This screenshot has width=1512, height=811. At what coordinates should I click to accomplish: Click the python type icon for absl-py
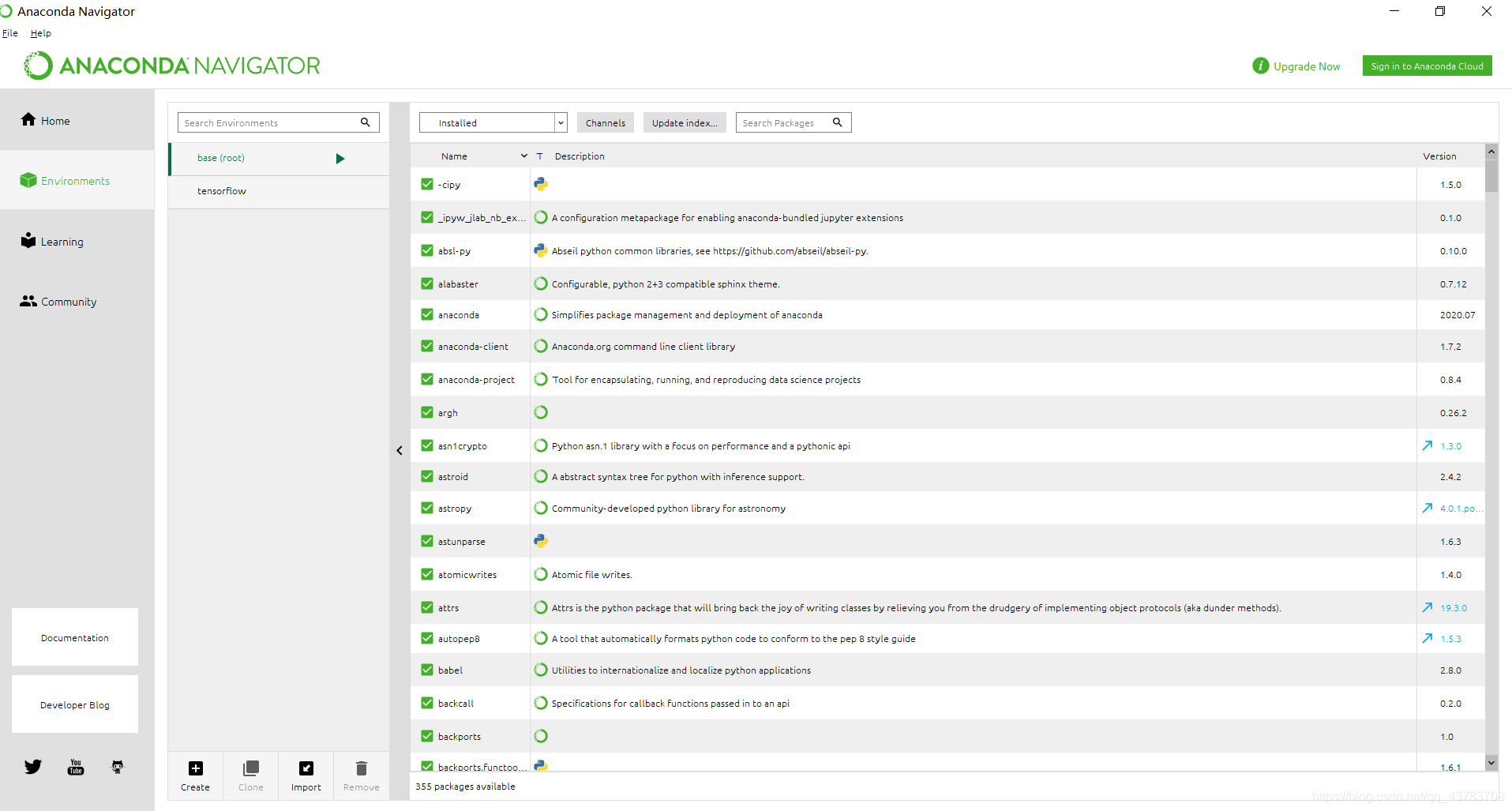[x=541, y=250]
